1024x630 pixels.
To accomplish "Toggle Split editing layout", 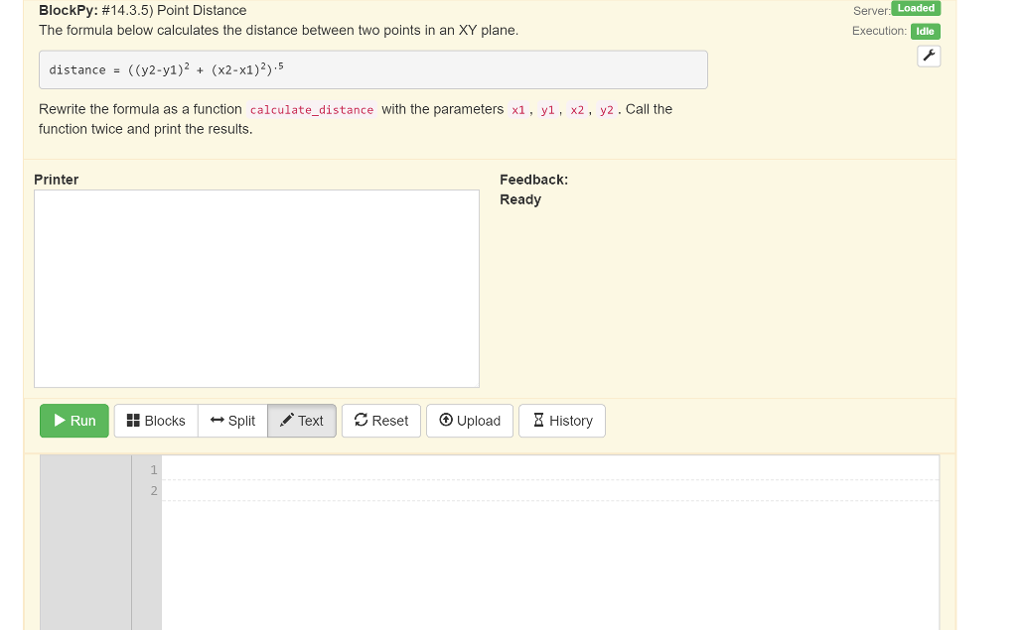I will click(231, 420).
